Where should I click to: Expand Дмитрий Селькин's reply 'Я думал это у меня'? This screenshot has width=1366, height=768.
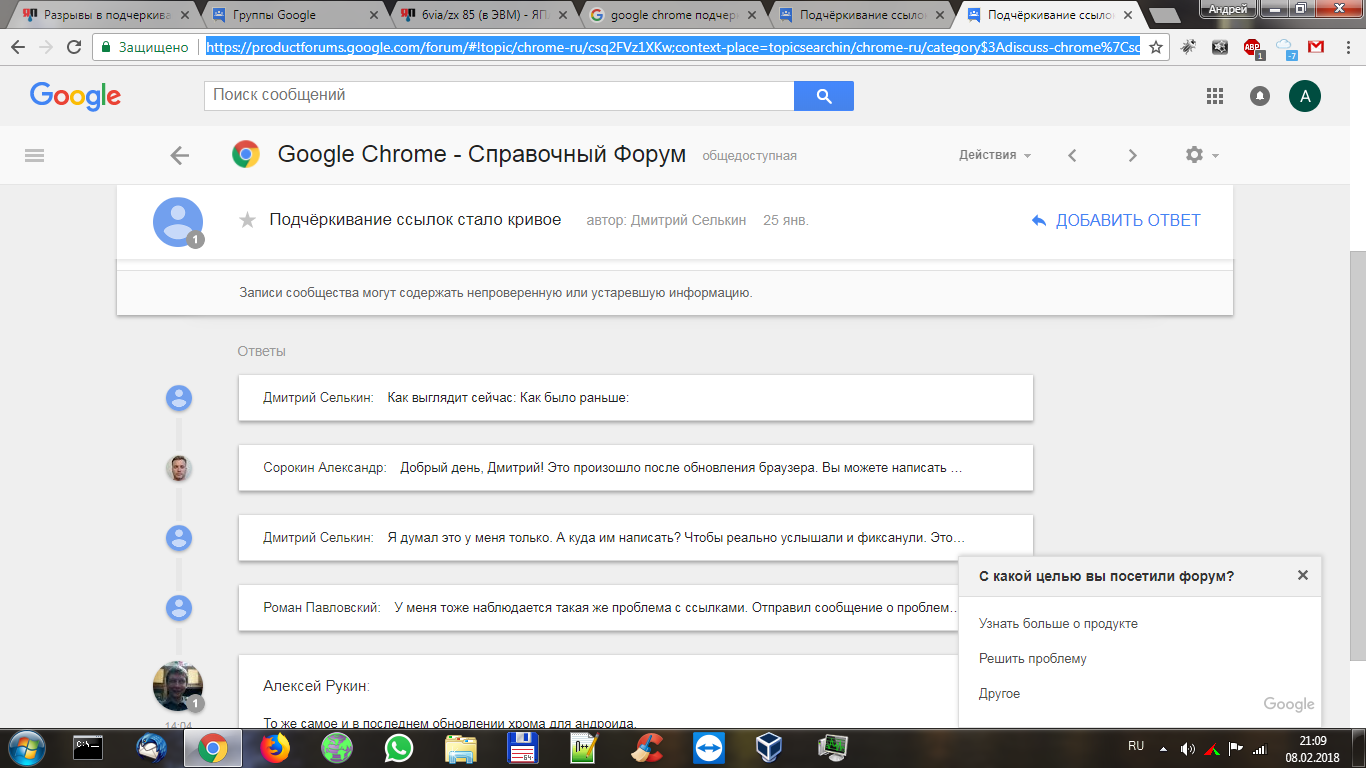tap(635, 538)
